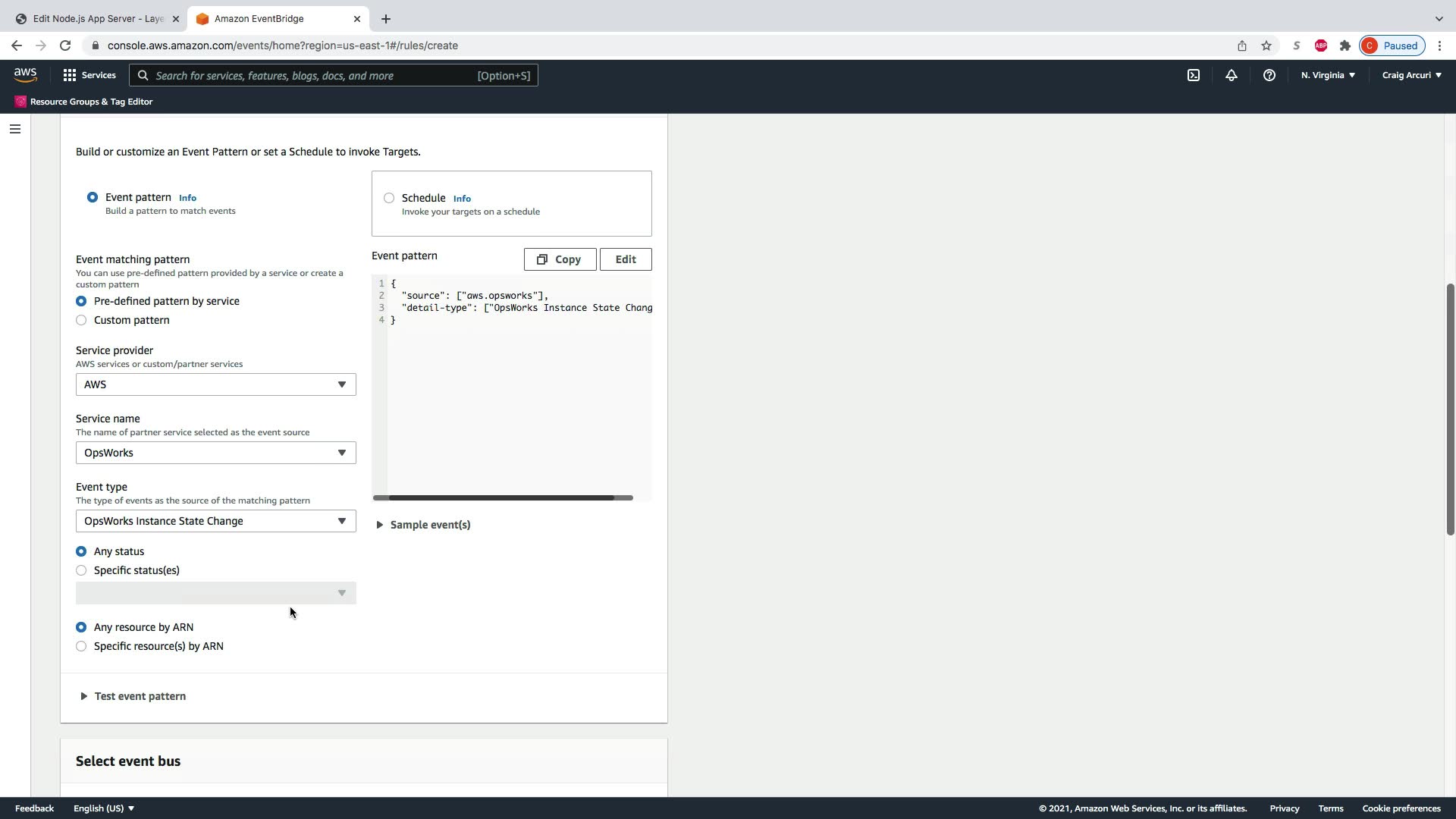Enable Specific resource(s) by ARN option
The image size is (1456, 819).
coord(81,646)
